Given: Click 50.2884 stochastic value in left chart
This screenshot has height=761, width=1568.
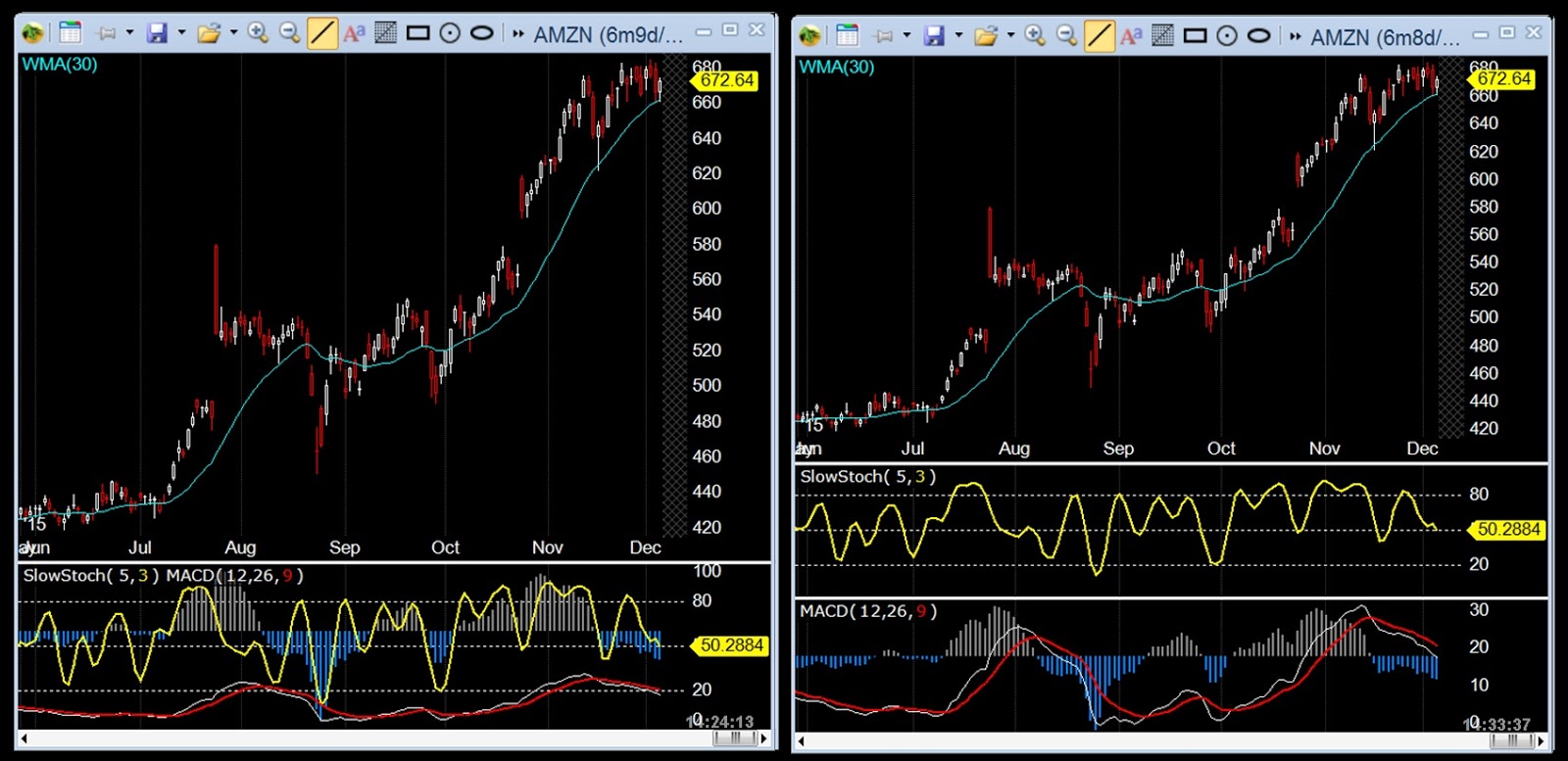Looking at the screenshot, I should [730, 645].
